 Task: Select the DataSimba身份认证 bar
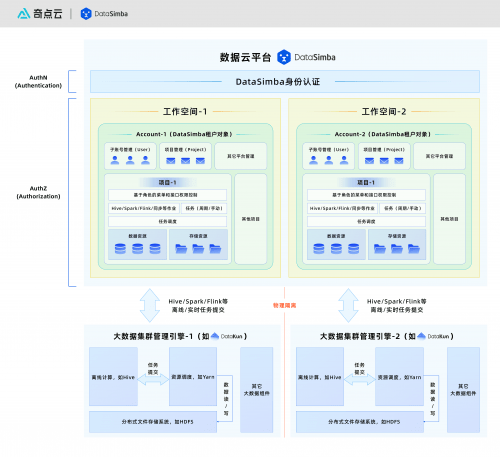285,81
